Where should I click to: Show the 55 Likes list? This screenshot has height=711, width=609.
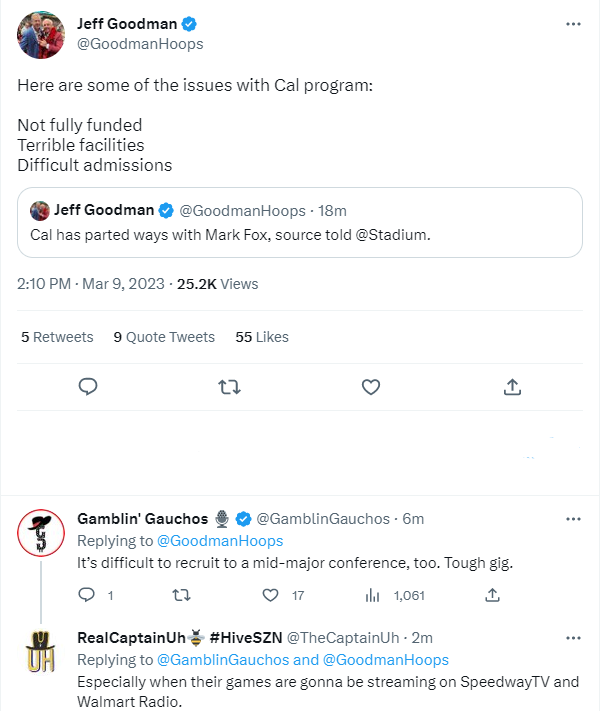[262, 337]
